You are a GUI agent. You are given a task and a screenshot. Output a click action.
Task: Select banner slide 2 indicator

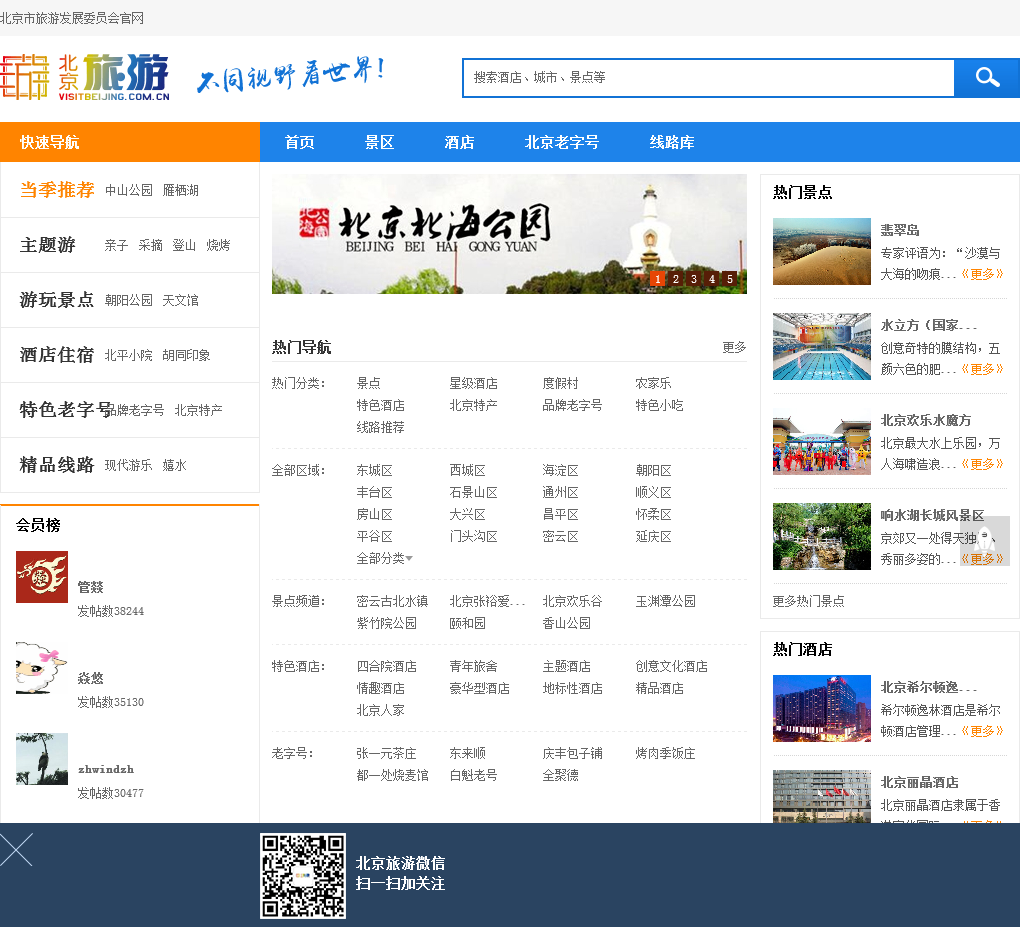click(x=676, y=279)
